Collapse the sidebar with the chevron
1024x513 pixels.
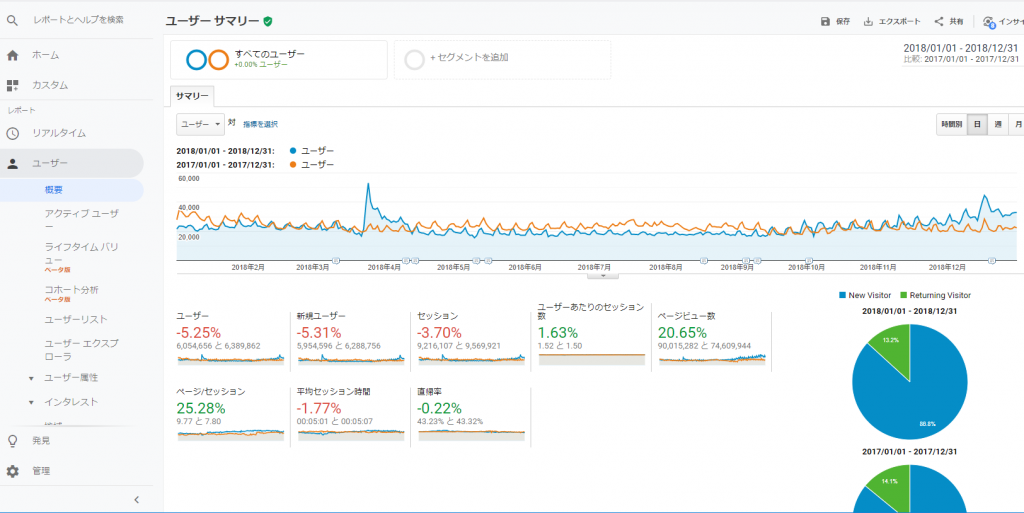(136, 500)
